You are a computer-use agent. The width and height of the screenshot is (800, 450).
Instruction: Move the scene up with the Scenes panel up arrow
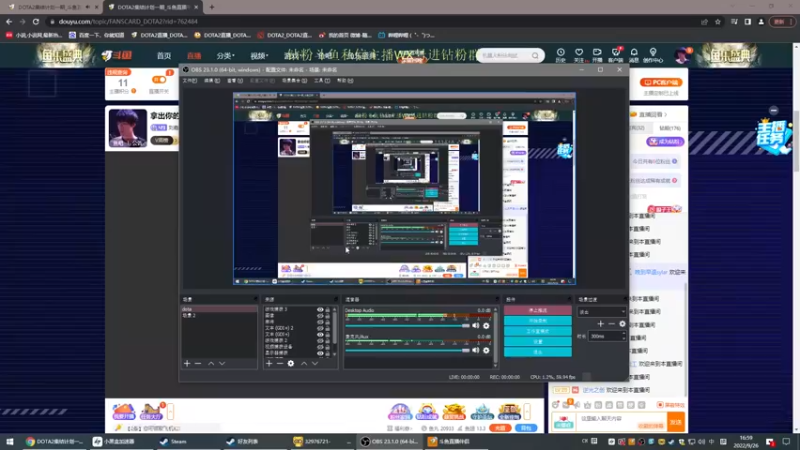(x=211, y=363)
